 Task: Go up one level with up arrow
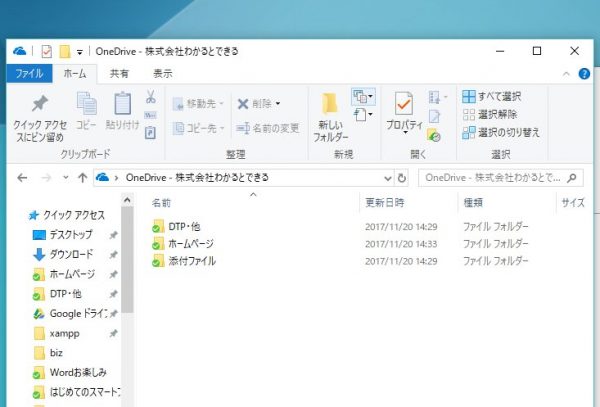point(82,177)
